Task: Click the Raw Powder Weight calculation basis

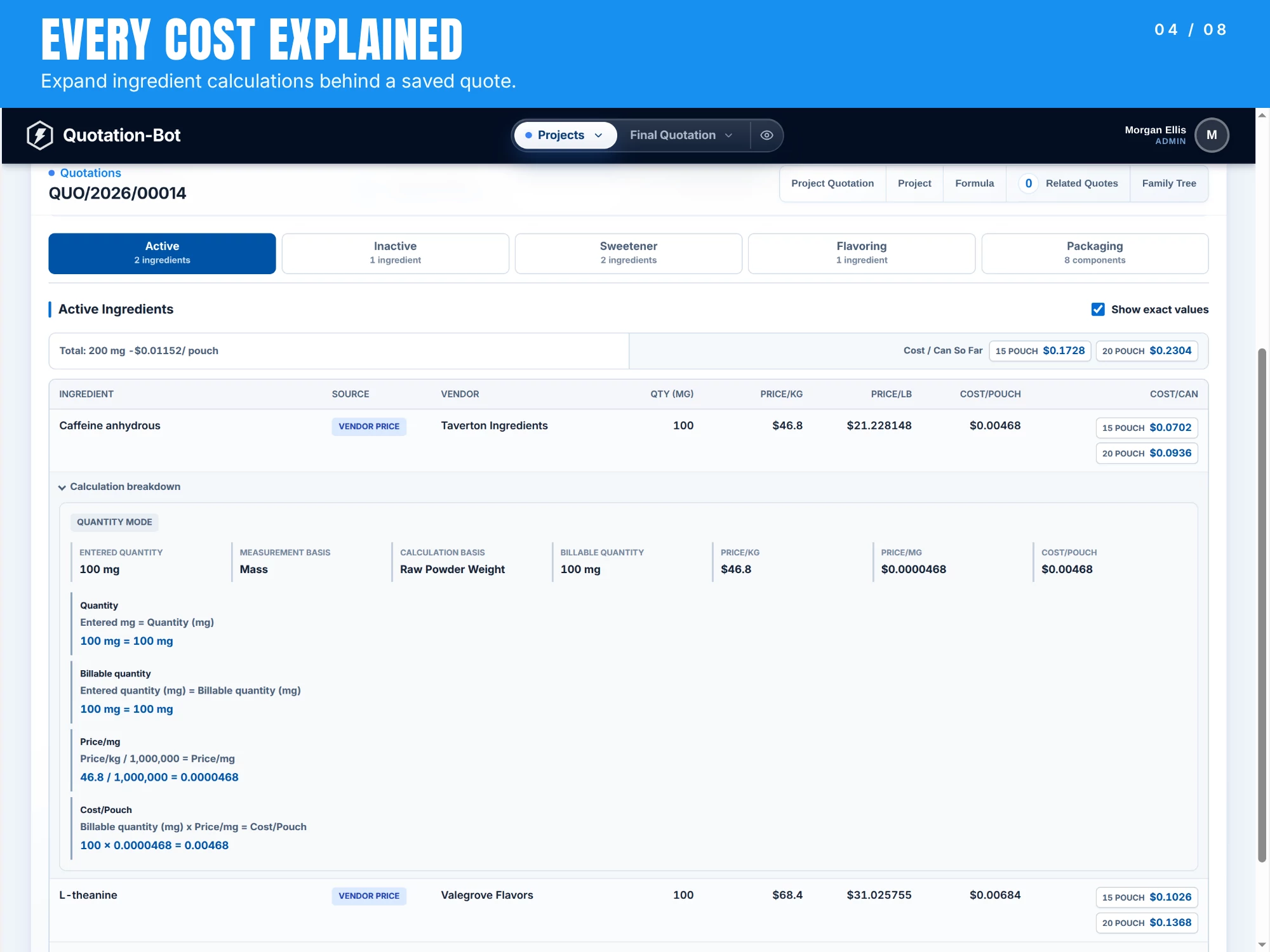Action: tap(452, 570)
